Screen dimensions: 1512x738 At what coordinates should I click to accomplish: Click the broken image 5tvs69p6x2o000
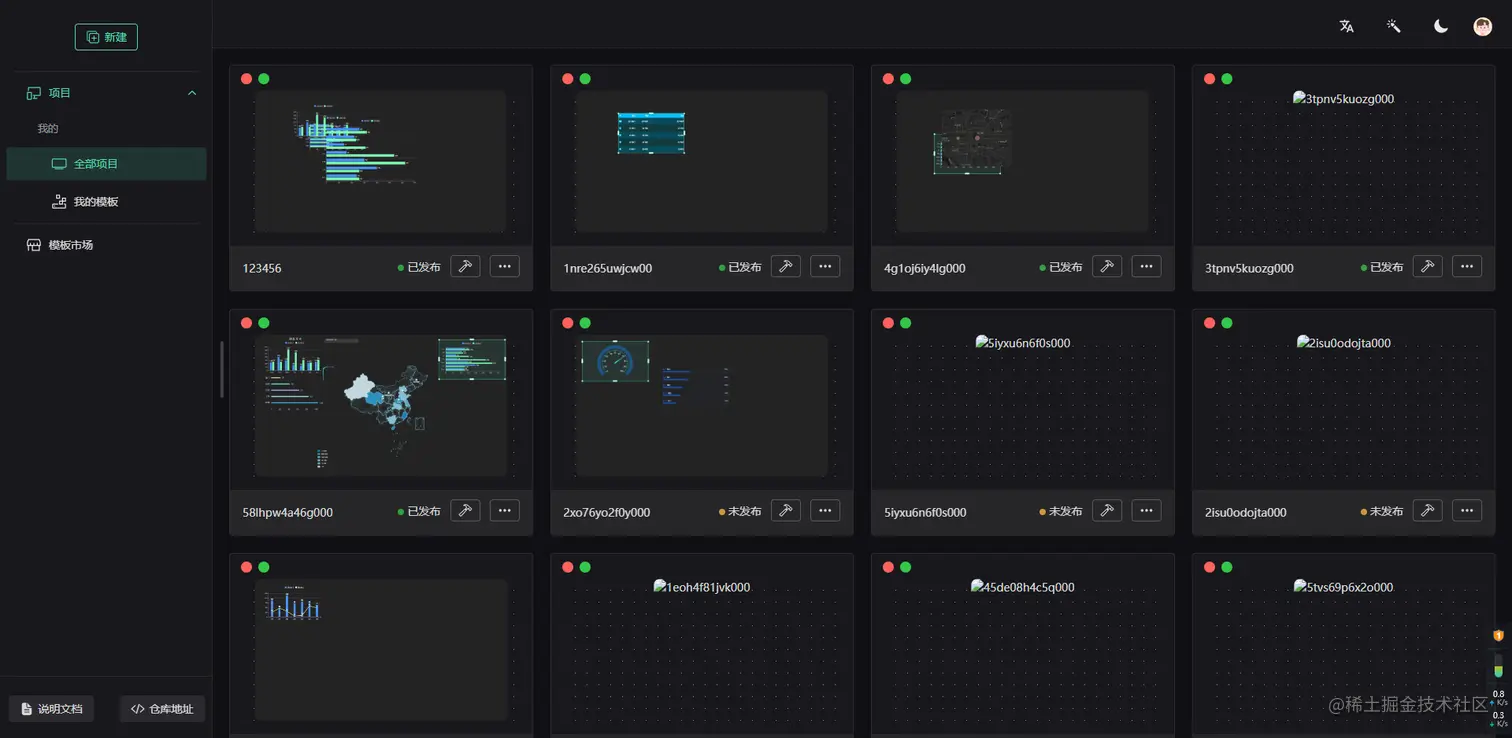(1344, 587)
